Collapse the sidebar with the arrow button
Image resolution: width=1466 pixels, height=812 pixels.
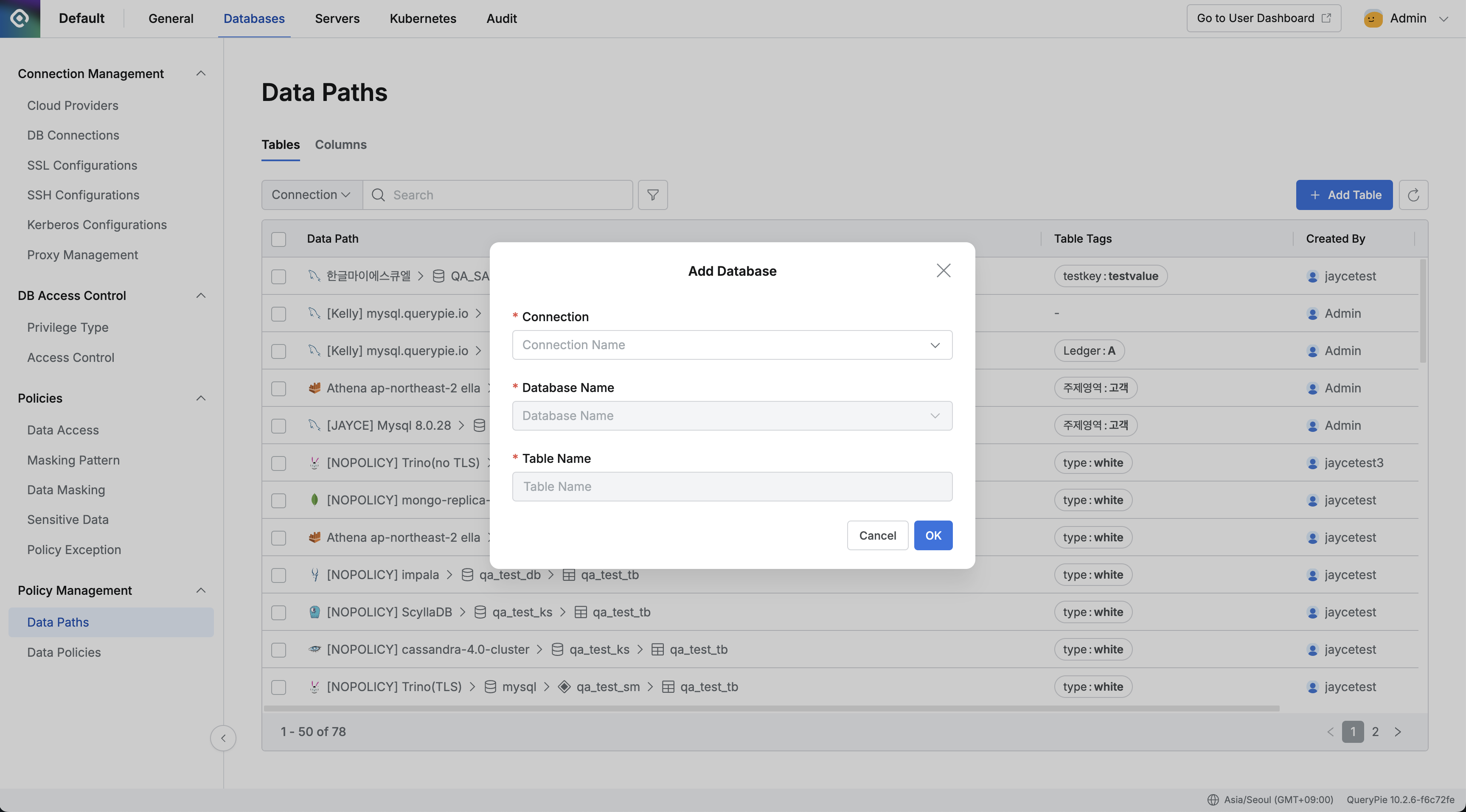pyautogui.click(x=223, y=738)
